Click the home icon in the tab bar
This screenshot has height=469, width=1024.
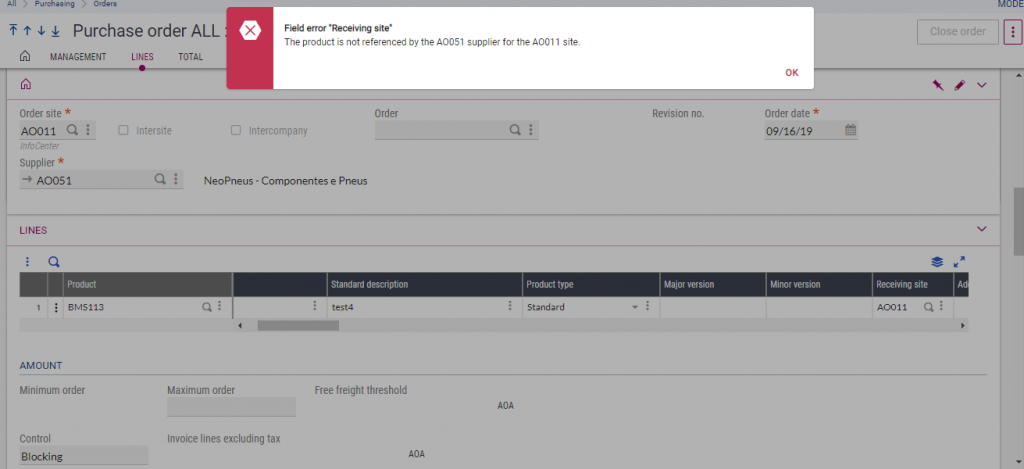tap(25, 56)
